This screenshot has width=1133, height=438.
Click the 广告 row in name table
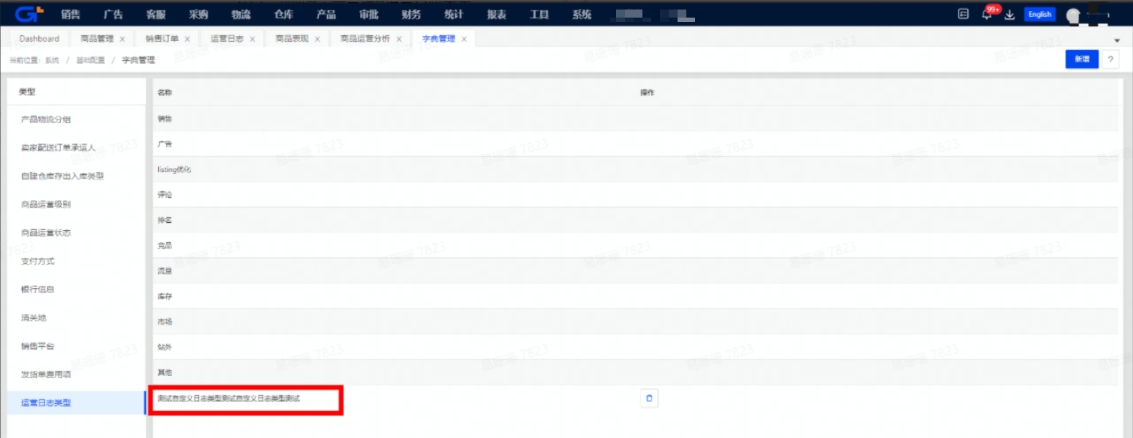point(636,144)
